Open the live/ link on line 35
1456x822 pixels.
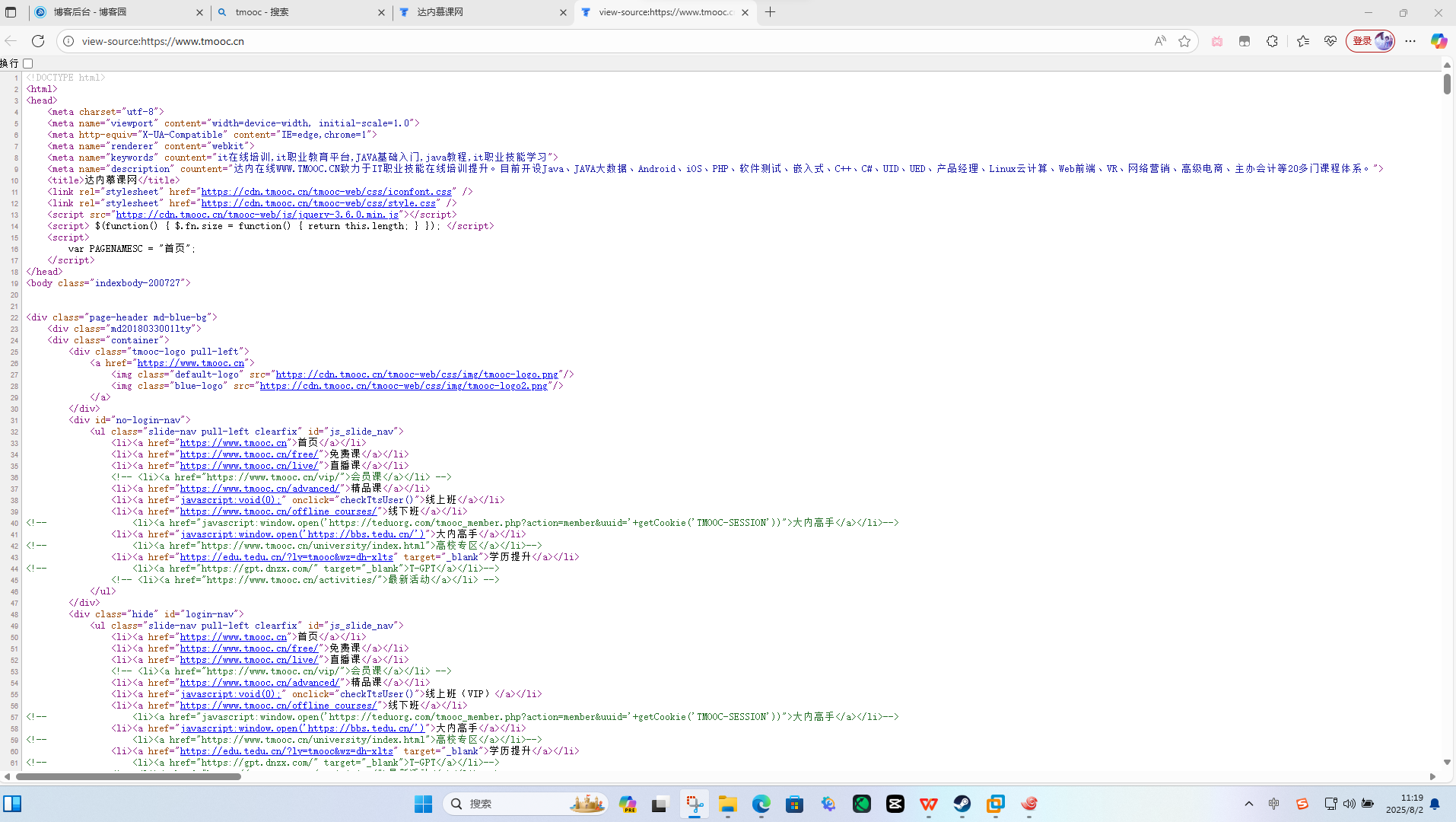click(249, 466)
